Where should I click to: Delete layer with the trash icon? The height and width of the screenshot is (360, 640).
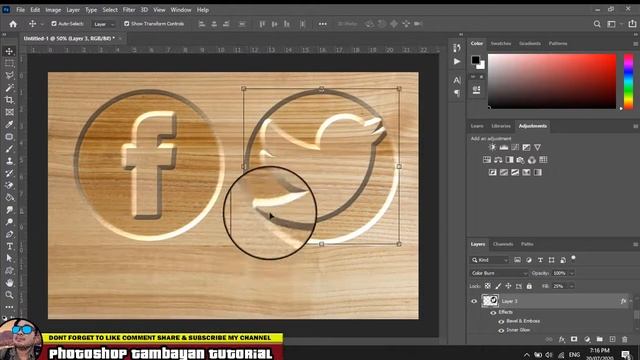tap(624, 339)
